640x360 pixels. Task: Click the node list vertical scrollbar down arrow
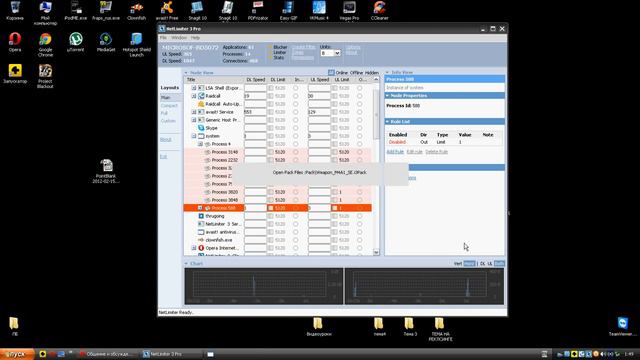[376, 252]
